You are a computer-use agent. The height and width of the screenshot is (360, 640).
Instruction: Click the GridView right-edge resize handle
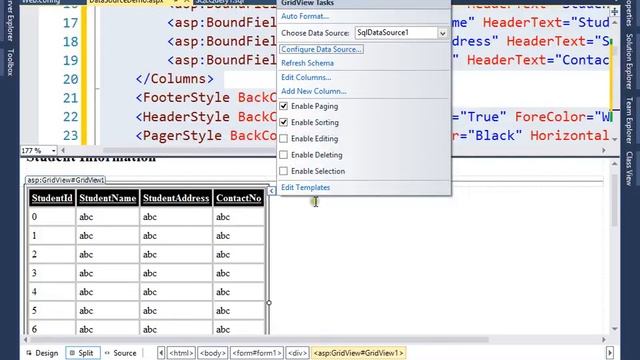pos(269,303)
